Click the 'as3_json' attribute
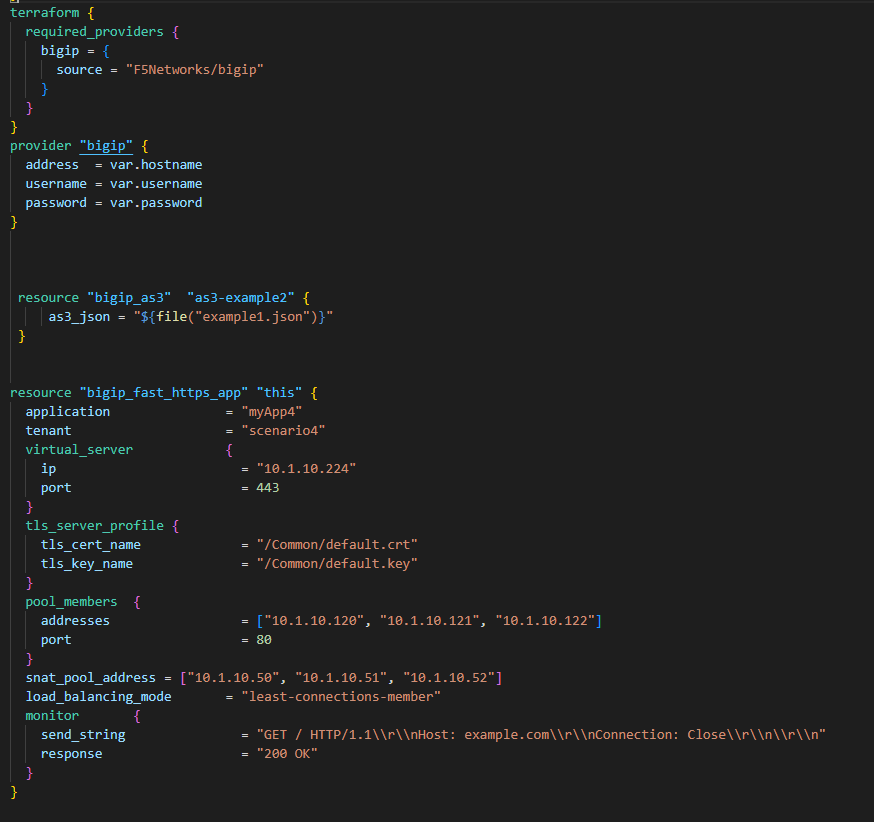Screen dimensions: 874x822 click(79, 317)
